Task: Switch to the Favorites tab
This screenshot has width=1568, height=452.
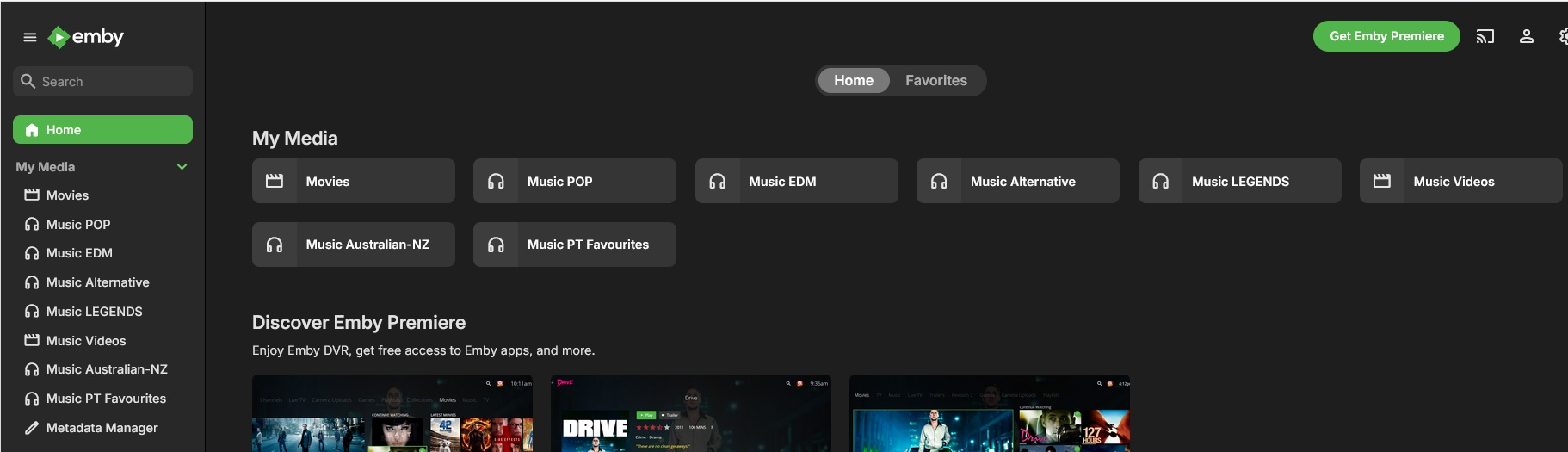Action: coord(936,80)
